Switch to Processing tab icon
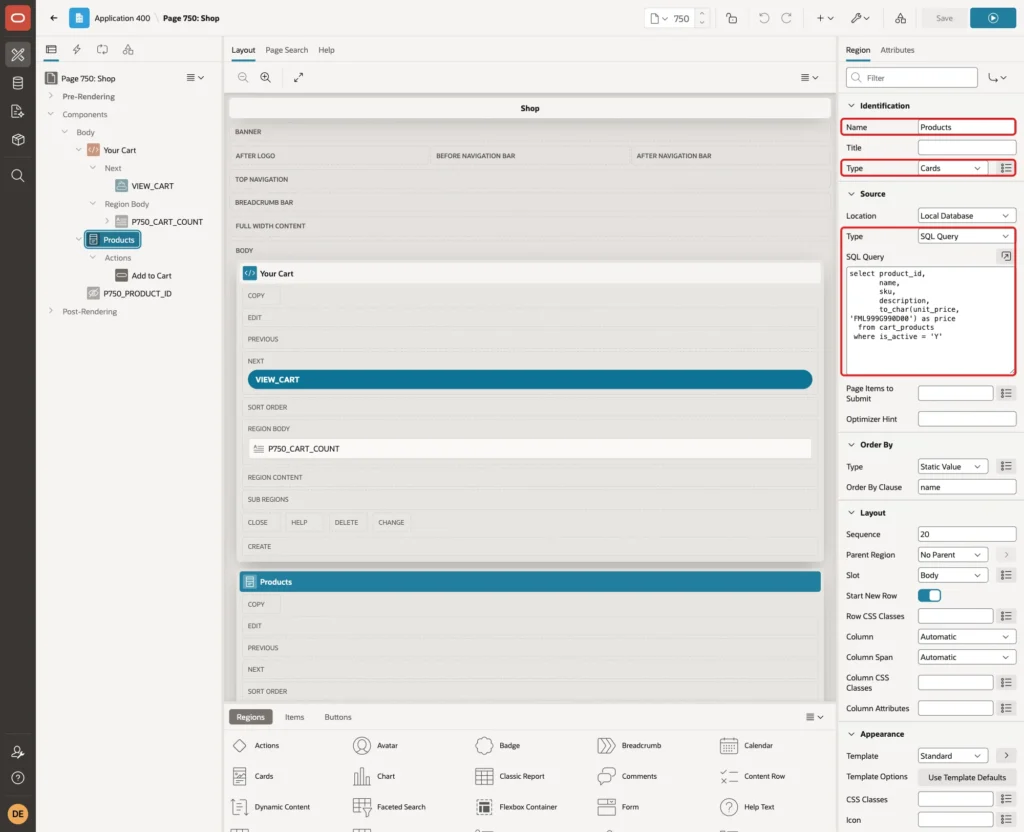 pos(103,50)
